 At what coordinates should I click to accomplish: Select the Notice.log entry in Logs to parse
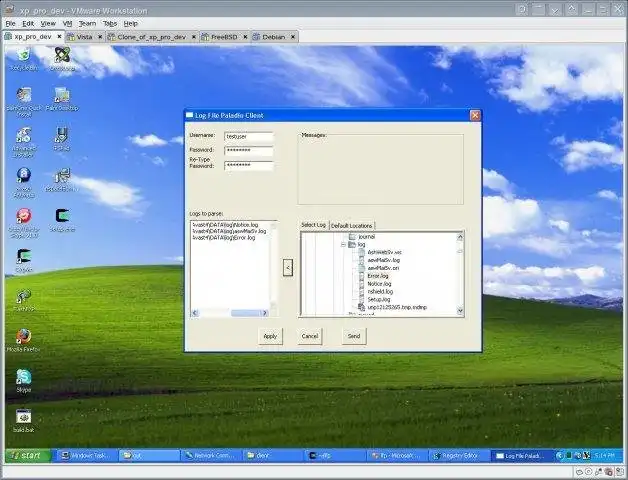(225, 225)
